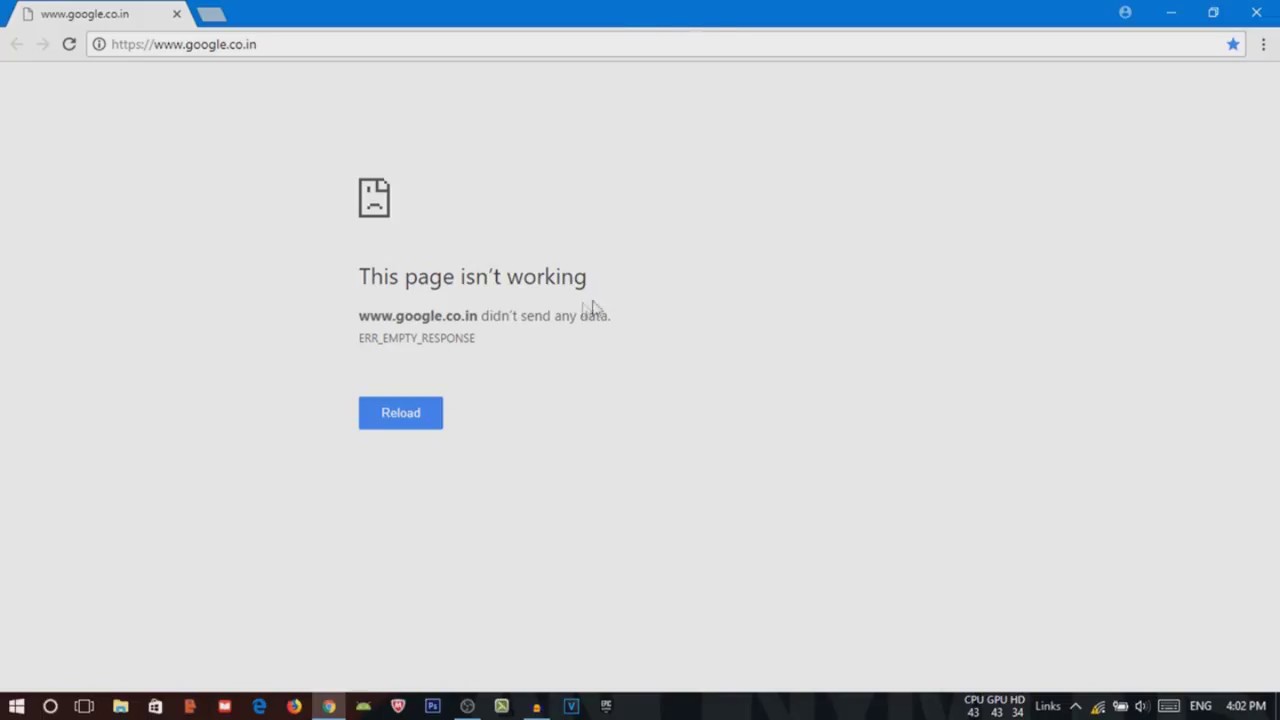Click the ERR_EMPTY_RESPONSE error code text
Image resolution: width=1280 pixels, height=720 pixels.
417,338
